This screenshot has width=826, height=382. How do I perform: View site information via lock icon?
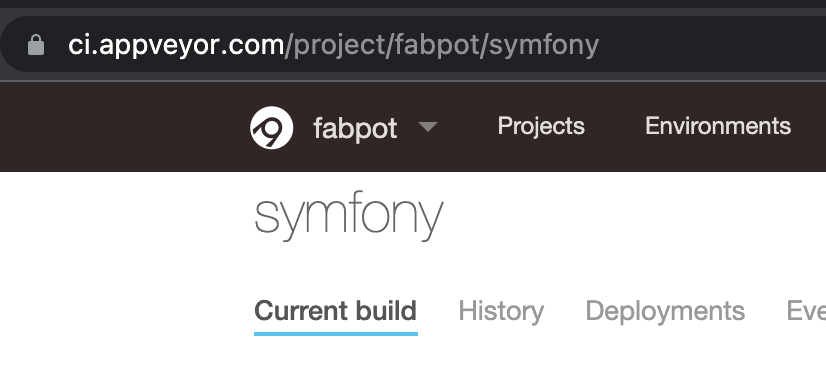[36, 45]
